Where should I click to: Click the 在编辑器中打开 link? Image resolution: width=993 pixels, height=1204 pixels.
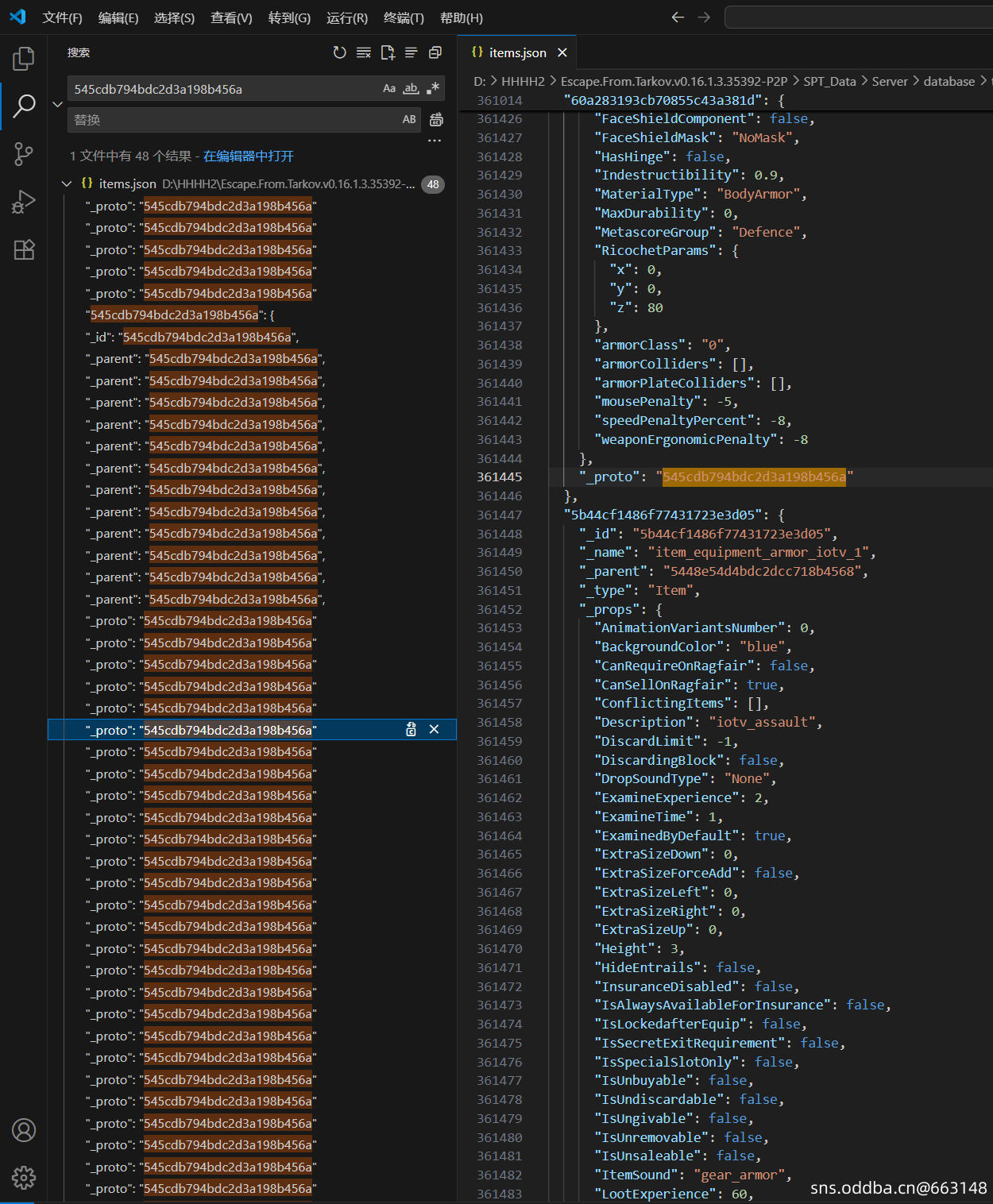[x=249, y=156]
